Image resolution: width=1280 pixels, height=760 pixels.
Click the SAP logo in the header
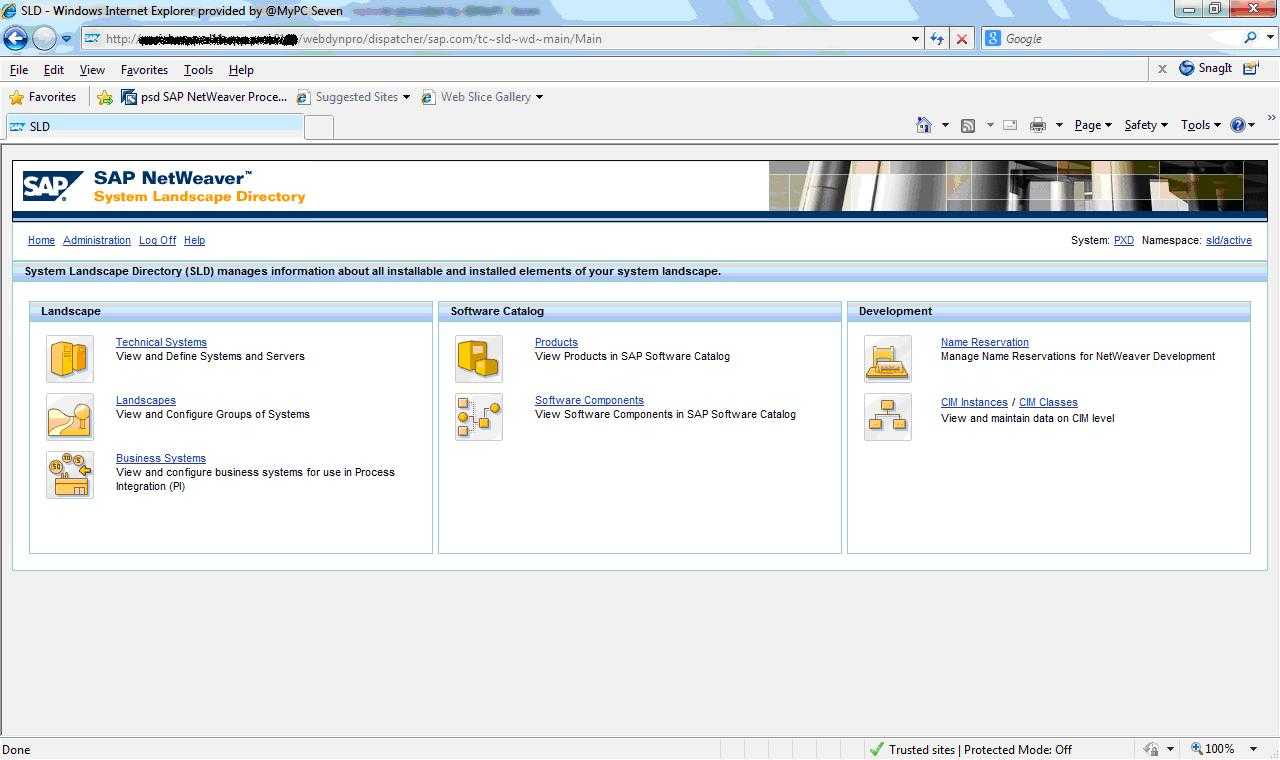point(52,186)
